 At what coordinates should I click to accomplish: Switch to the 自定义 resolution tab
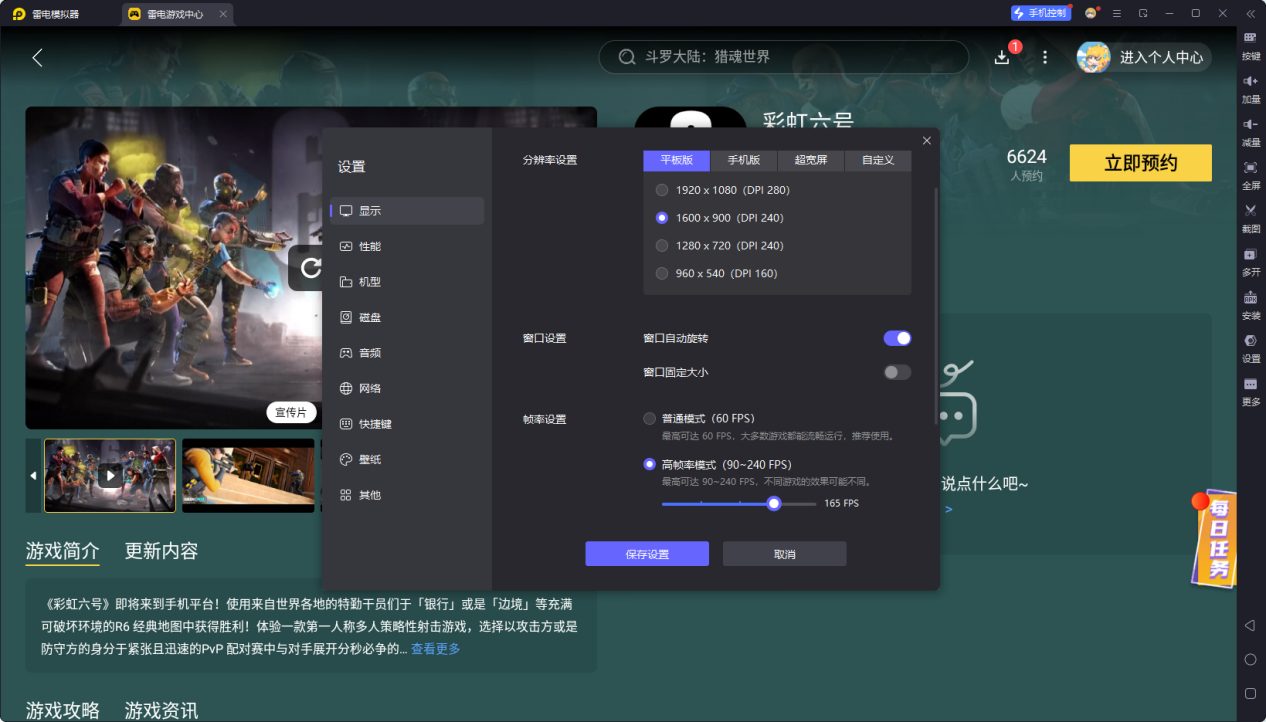pyautogui.click(x=878, y=160)
